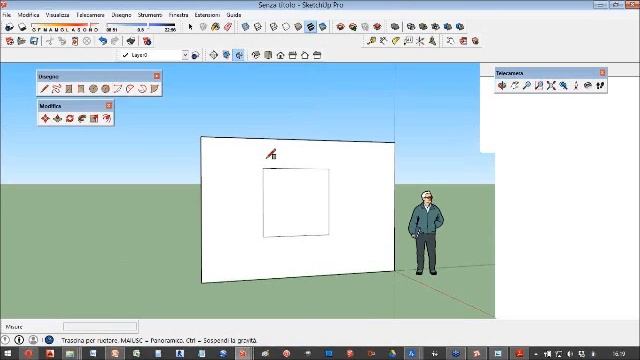Open the Visualizza menu
Screen dimensions: 640x360
(57, 15)
